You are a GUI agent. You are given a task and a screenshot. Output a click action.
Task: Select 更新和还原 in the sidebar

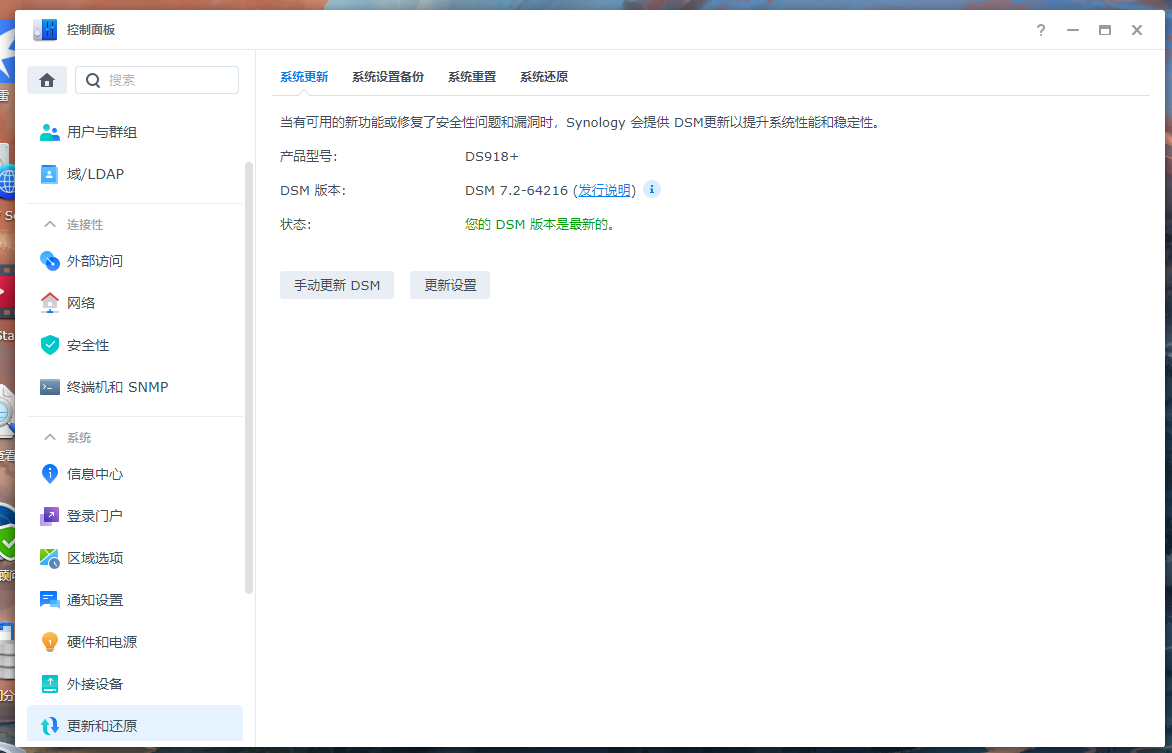click(135, 725)
